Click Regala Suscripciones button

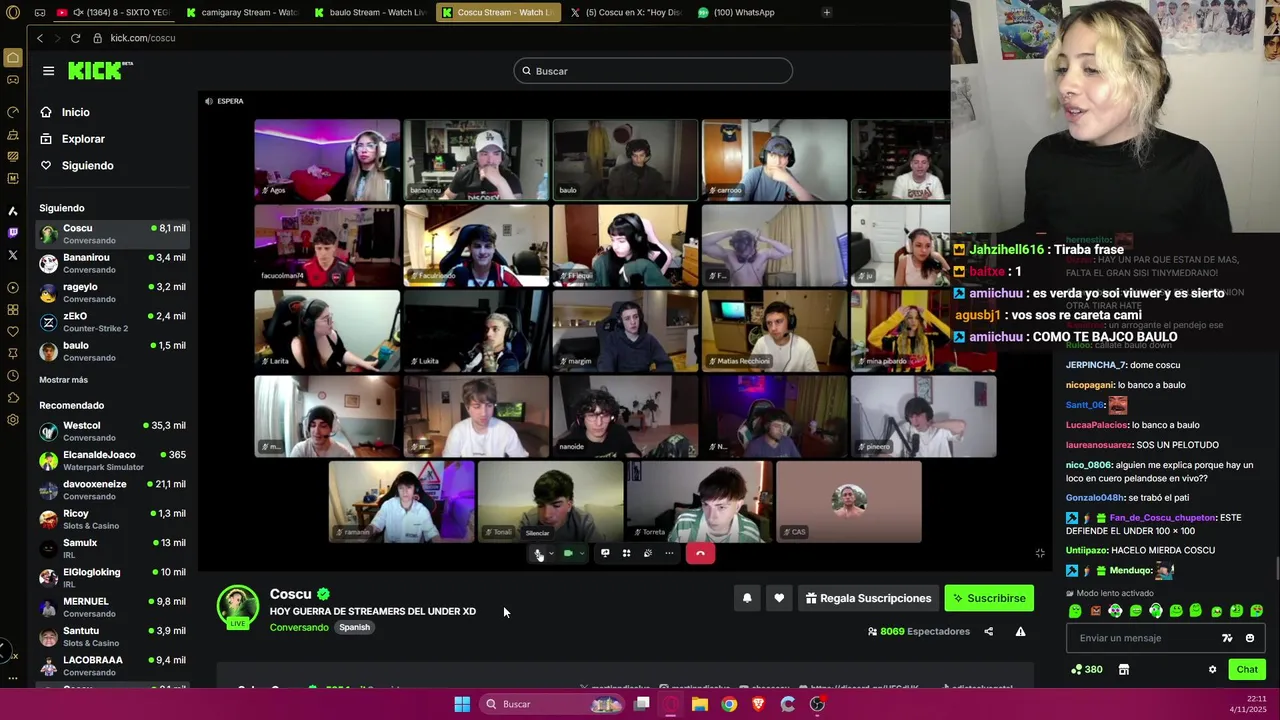868,598
